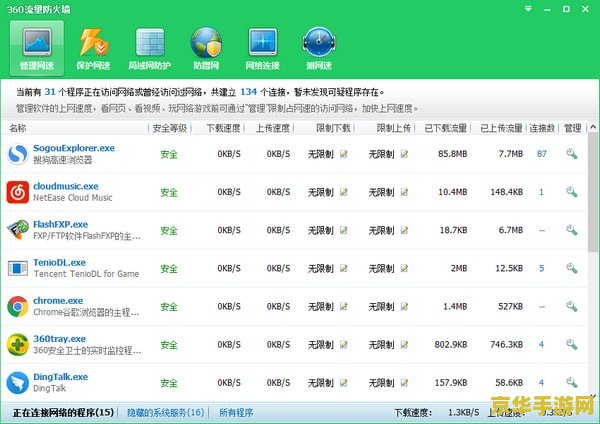The height and width of the screenshot is (424, 600).
Task: Edit upload limit for SogouExplorer.exe
Action: click(404, 154)
